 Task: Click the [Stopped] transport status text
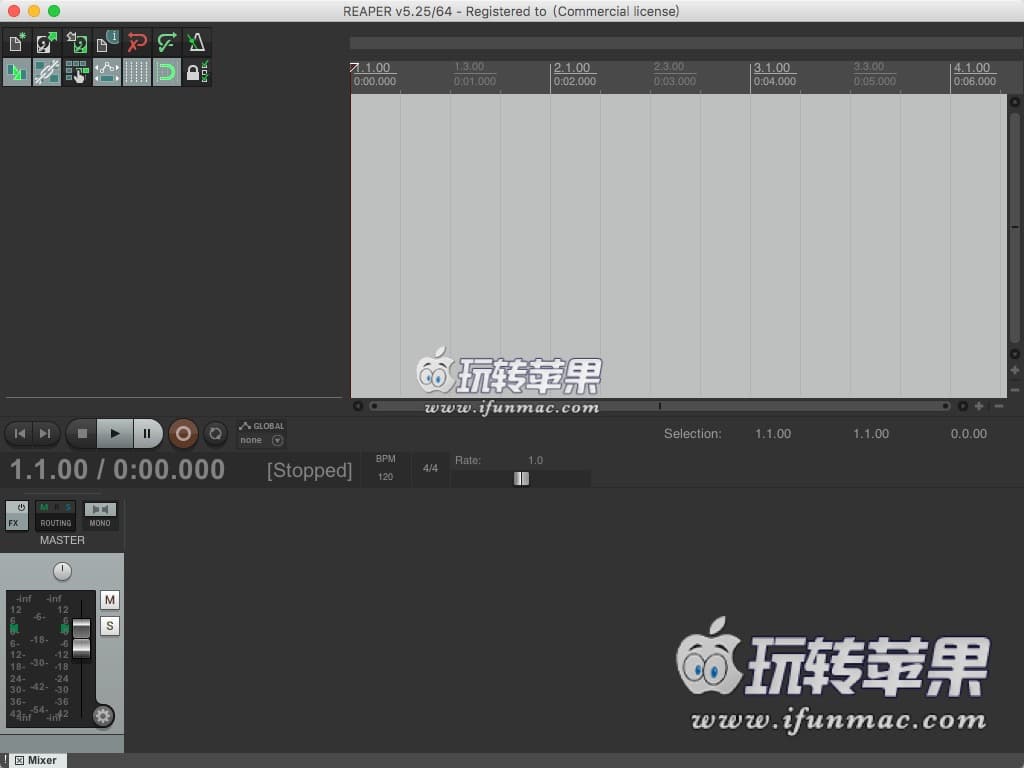pos(310,470)
